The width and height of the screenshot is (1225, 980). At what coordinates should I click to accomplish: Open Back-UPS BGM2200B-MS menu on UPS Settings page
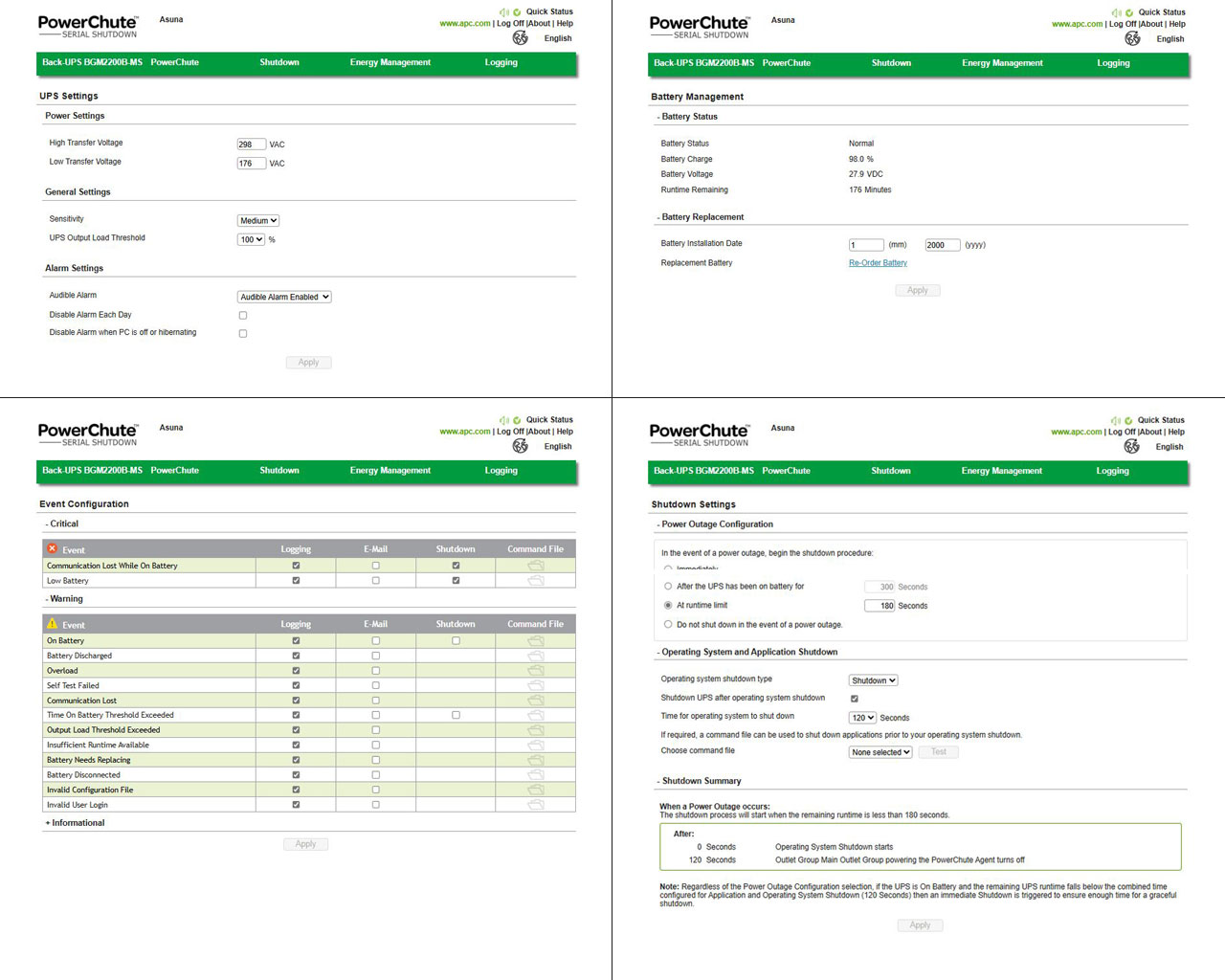tap(92, 62)
